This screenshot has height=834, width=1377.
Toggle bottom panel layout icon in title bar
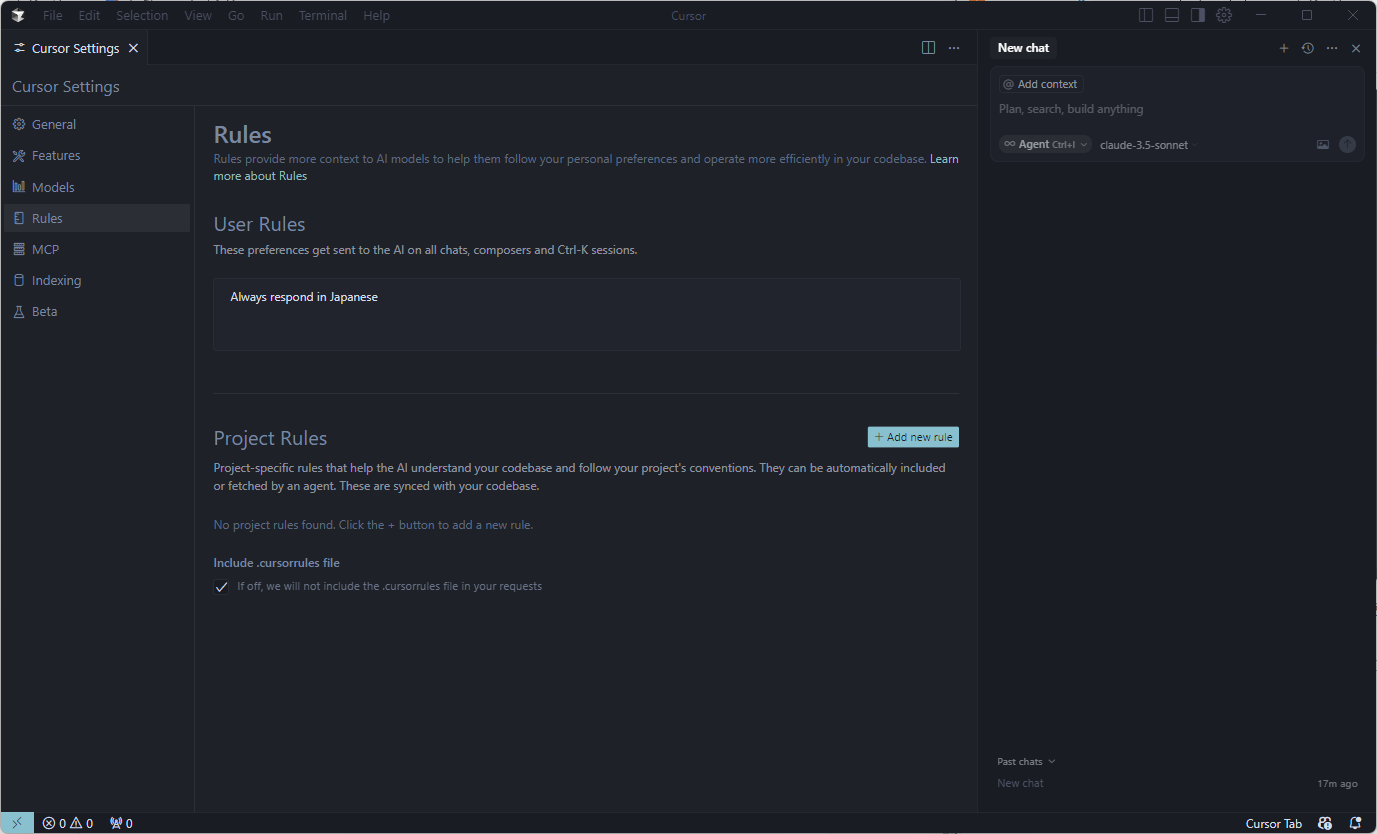(x=1172, y=15)
